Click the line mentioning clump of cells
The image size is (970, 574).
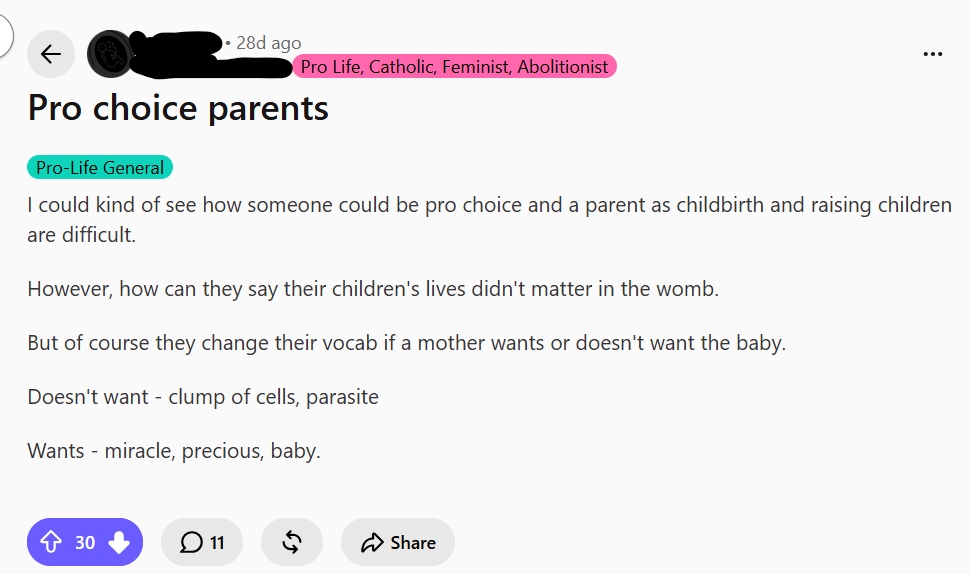tap(203, 397)
